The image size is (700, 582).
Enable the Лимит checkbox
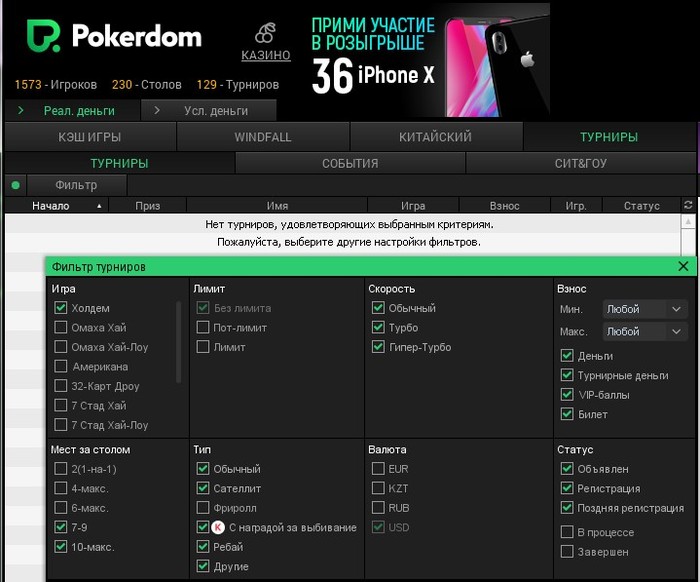[x=203, y=347]
